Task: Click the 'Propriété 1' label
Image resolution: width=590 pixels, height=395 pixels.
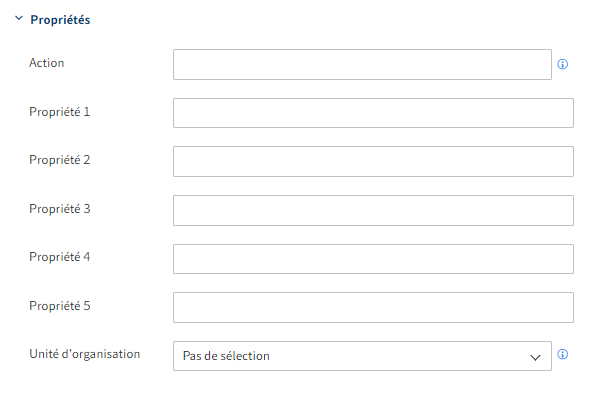Action: pyautogui.click(x=60, y=112)
